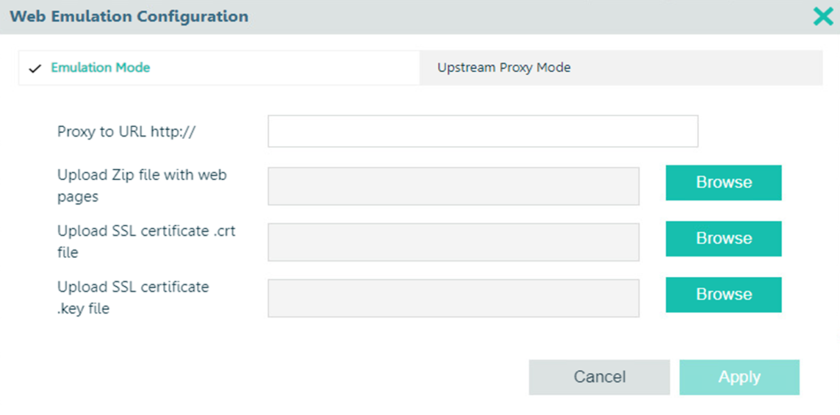Click the Zip file path field
Screen dimensions: 840x415
pyautogui.click(x=453, y=185)
